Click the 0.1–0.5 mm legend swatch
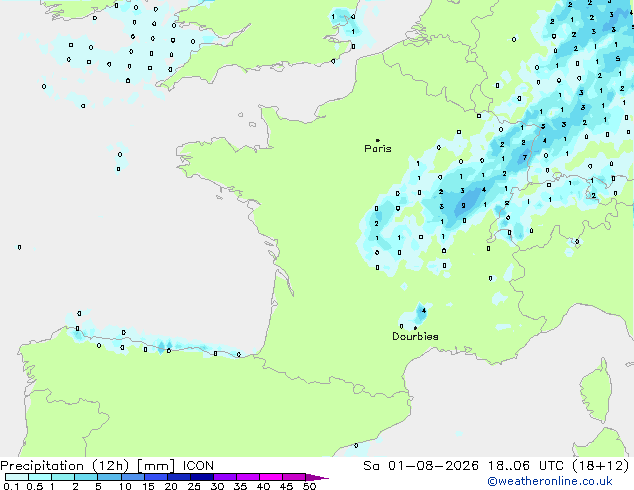Viewport: 634px width, 490px height. point(17,477)
